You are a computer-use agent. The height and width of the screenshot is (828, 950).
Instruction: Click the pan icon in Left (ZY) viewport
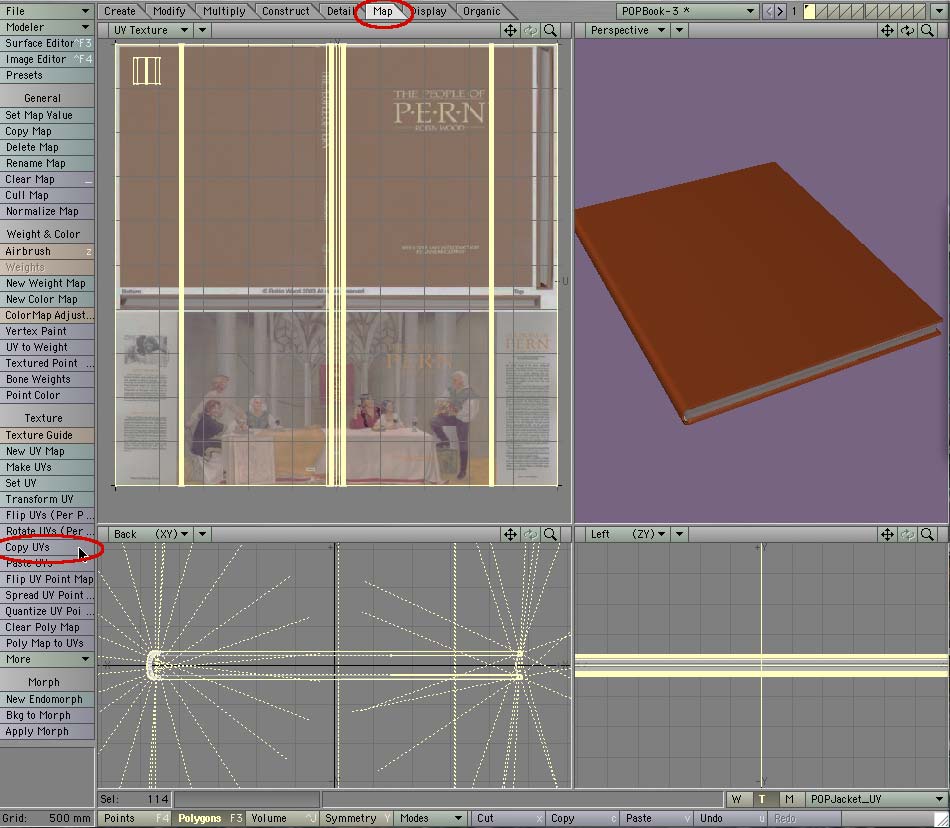pyautogui.click(x=887, y=534)
